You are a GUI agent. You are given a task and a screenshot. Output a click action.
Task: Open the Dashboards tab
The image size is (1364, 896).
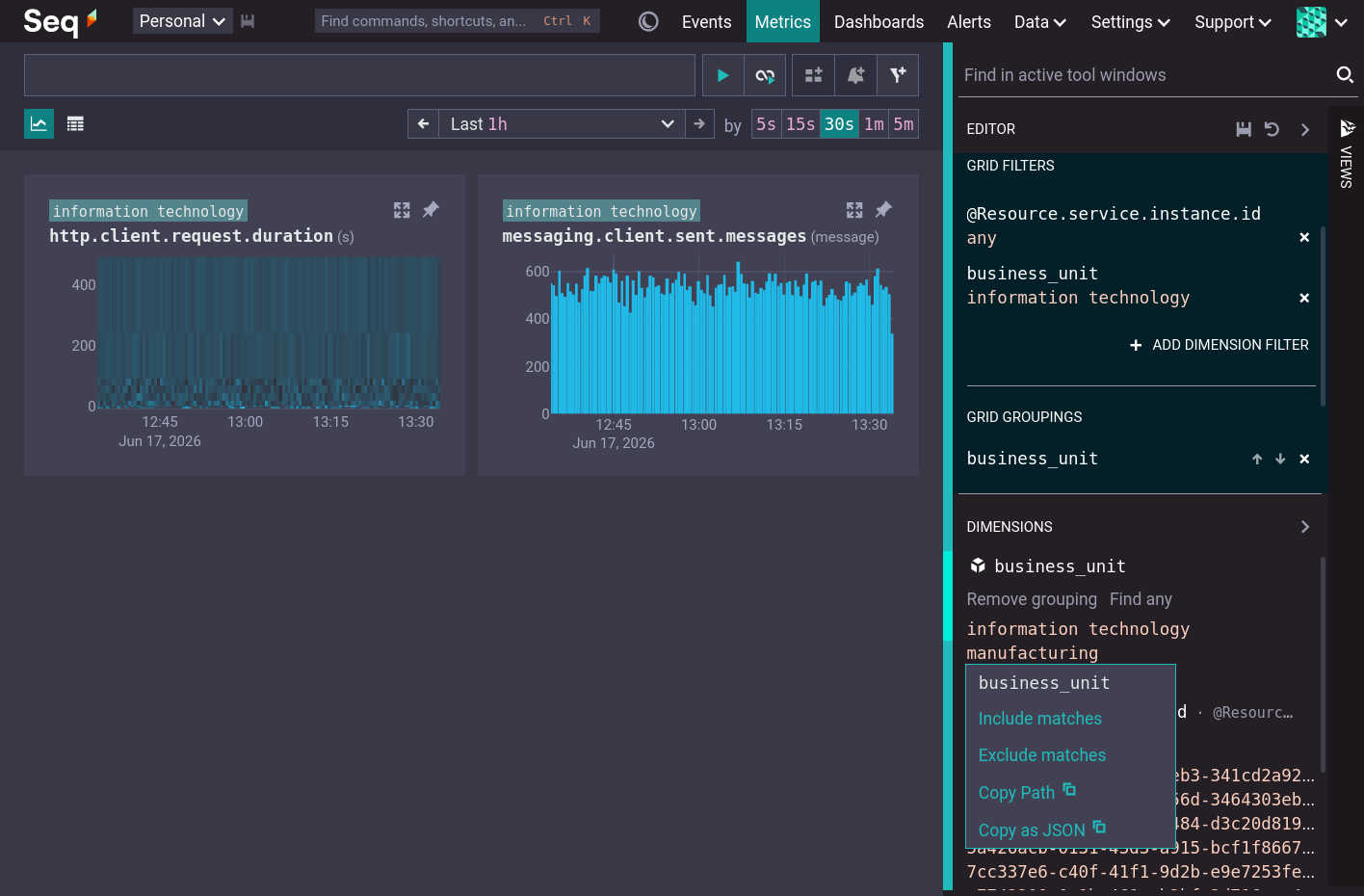(x=879, y=21)
